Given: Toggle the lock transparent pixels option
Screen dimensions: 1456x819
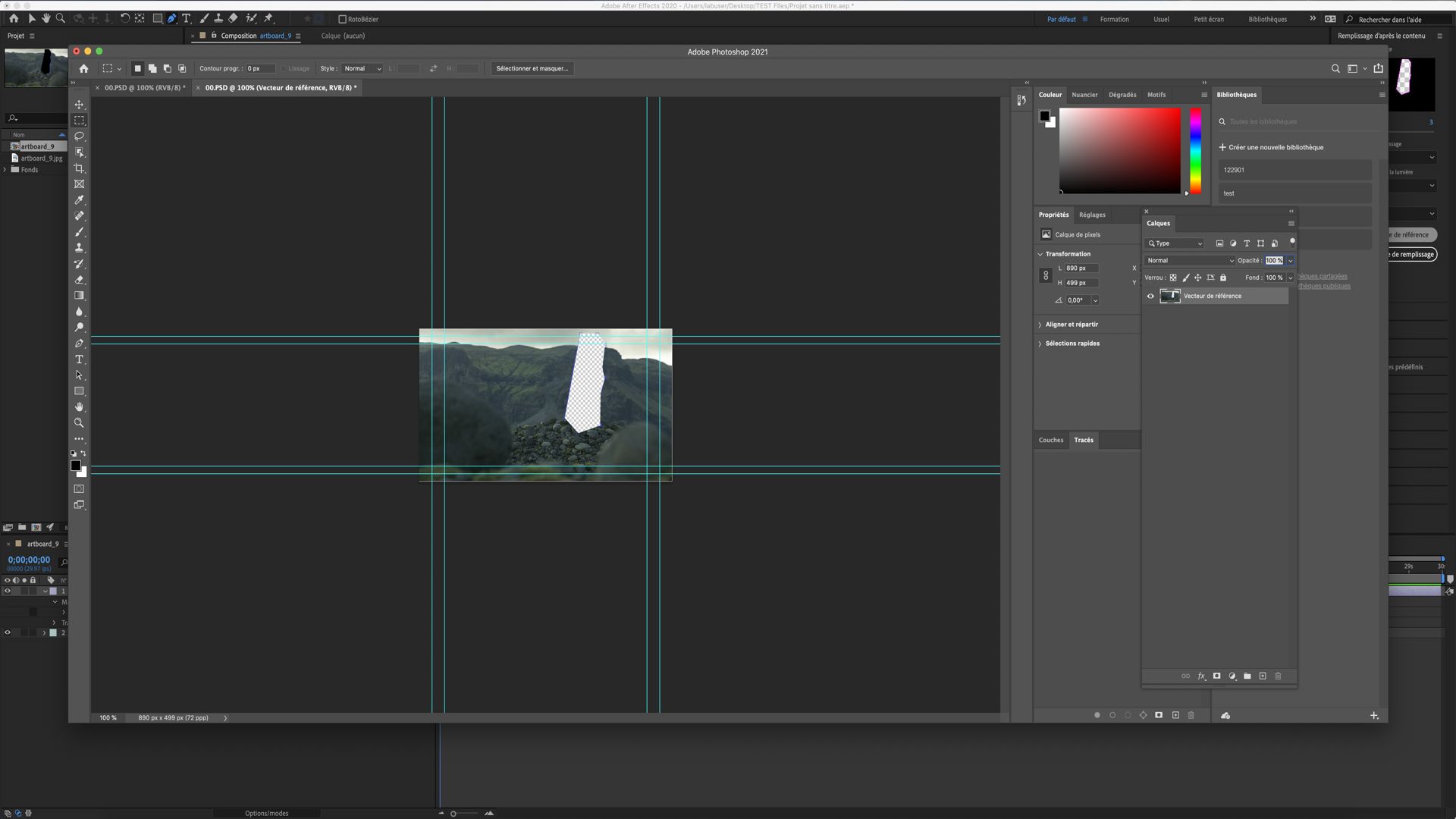Looking at the screenshot, I should click(x=1174, y=278).
